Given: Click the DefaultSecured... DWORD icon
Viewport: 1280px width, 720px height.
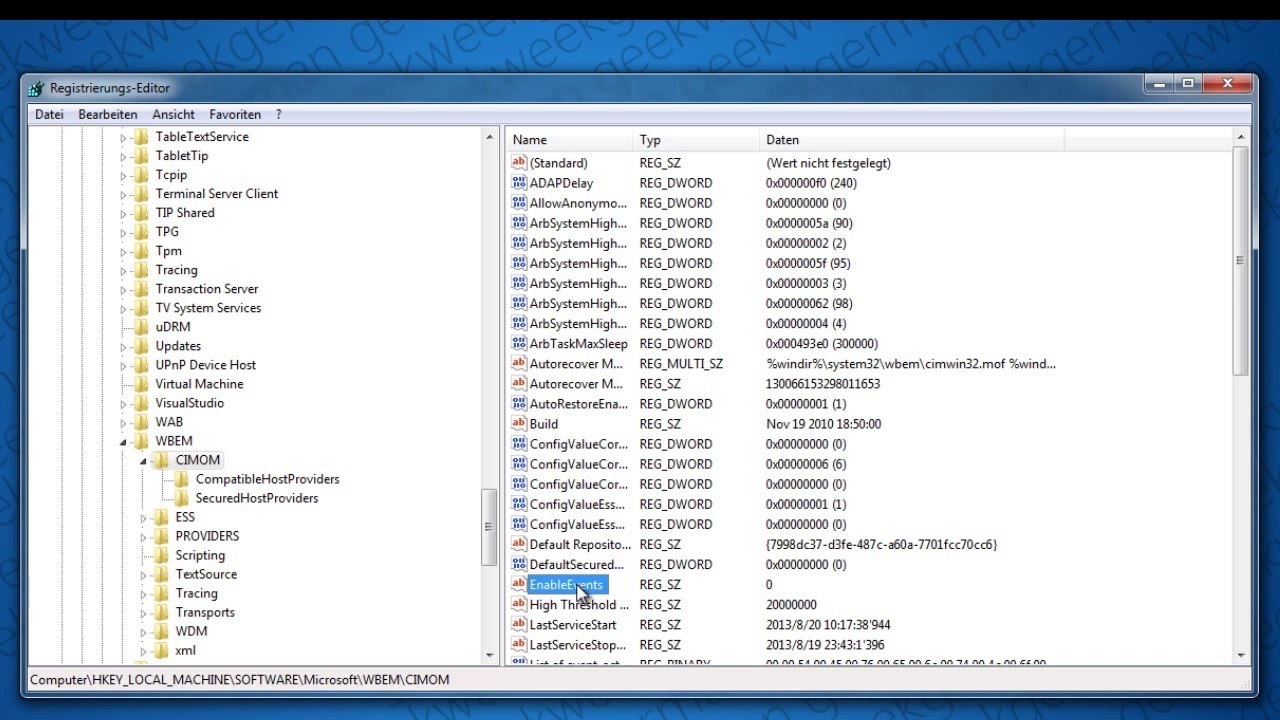Looking at the screenshot, I should click(519, 565).
